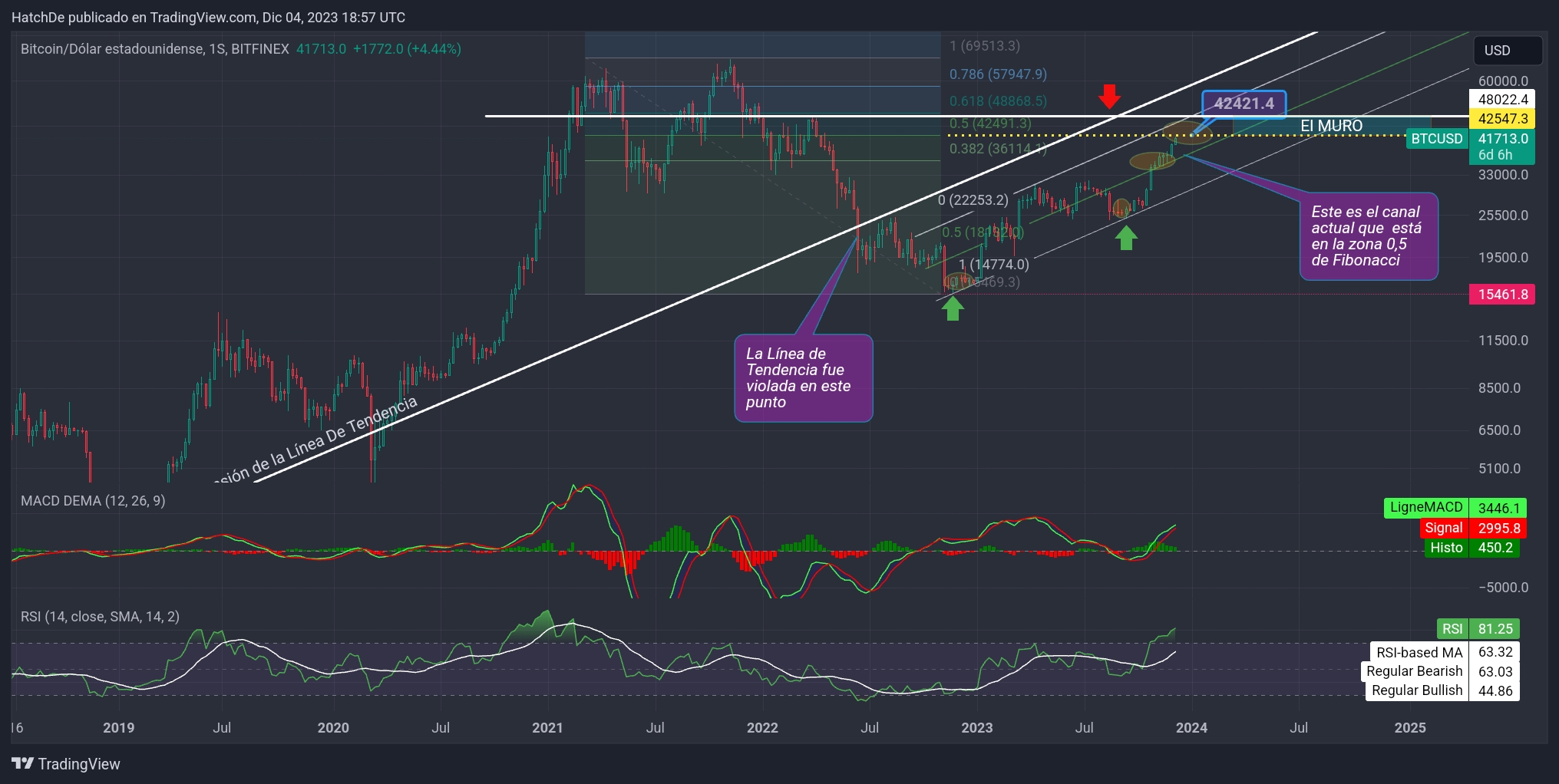Select the green up arrow under the 2023 channel
The width and height of the screenshot is (1559, 784).
(x=1126, y=238)
